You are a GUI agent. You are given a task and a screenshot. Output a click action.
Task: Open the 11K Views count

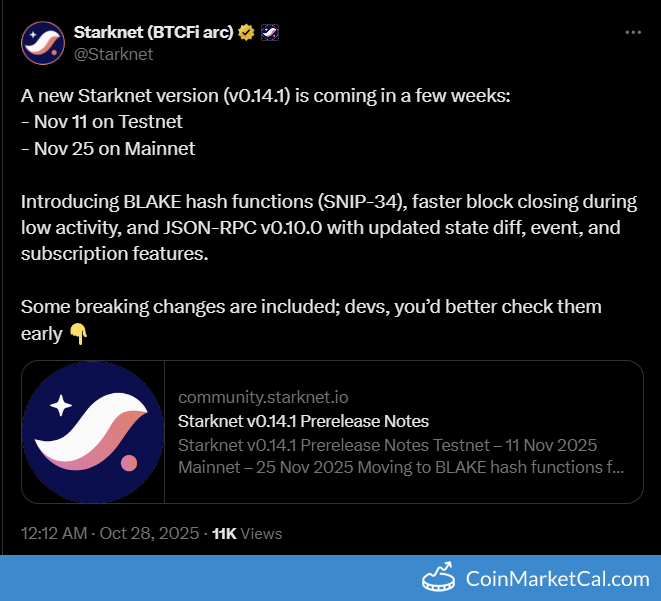pyautogui.click(x=247, y=534)
